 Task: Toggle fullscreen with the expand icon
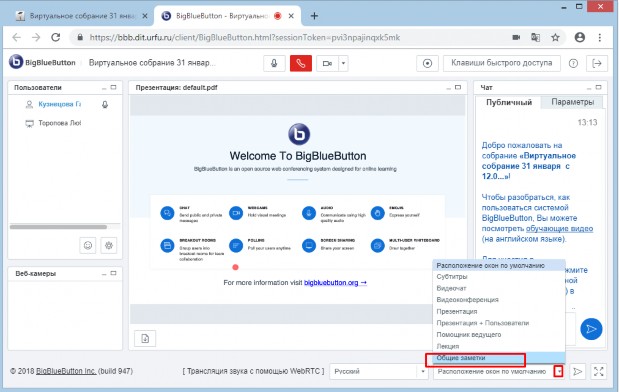(x=598, y=371)
